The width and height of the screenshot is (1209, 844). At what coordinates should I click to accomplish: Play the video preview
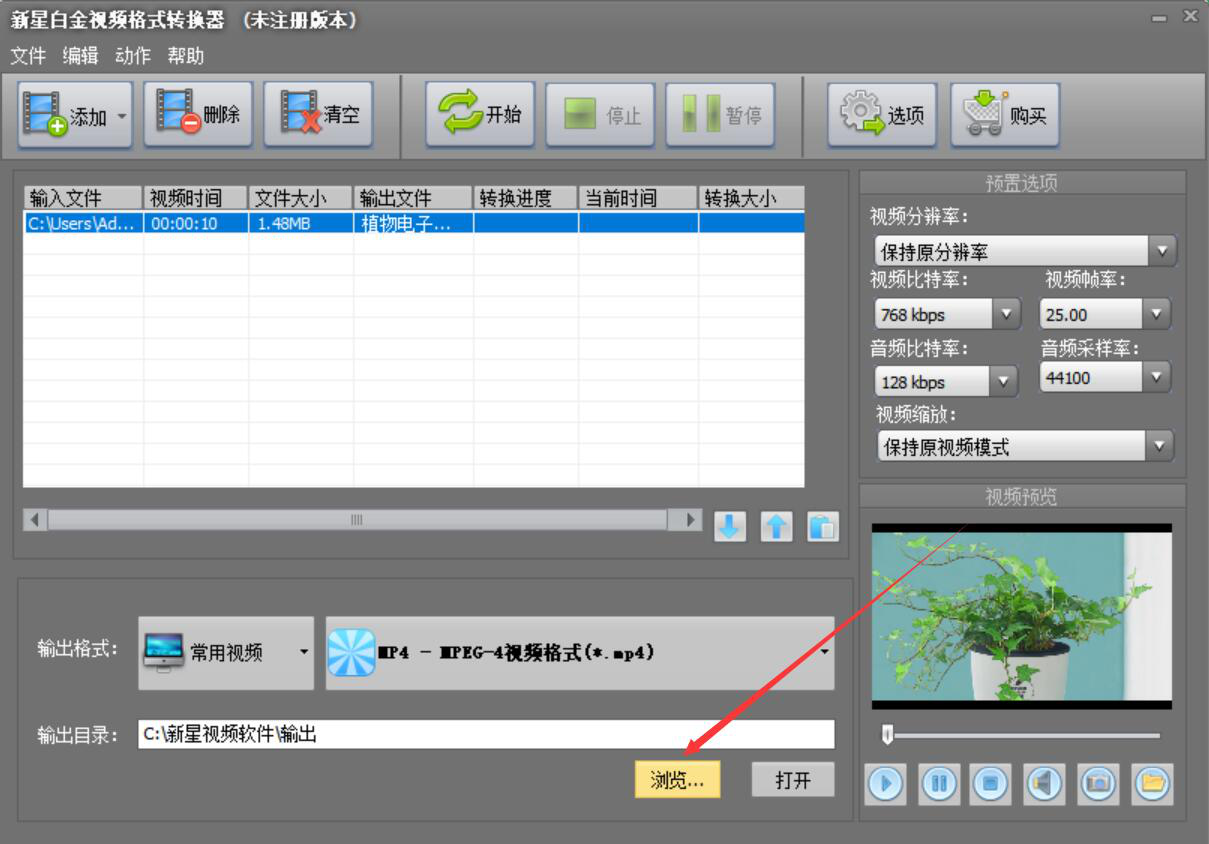pyautogui.click(x=885, y=784)
